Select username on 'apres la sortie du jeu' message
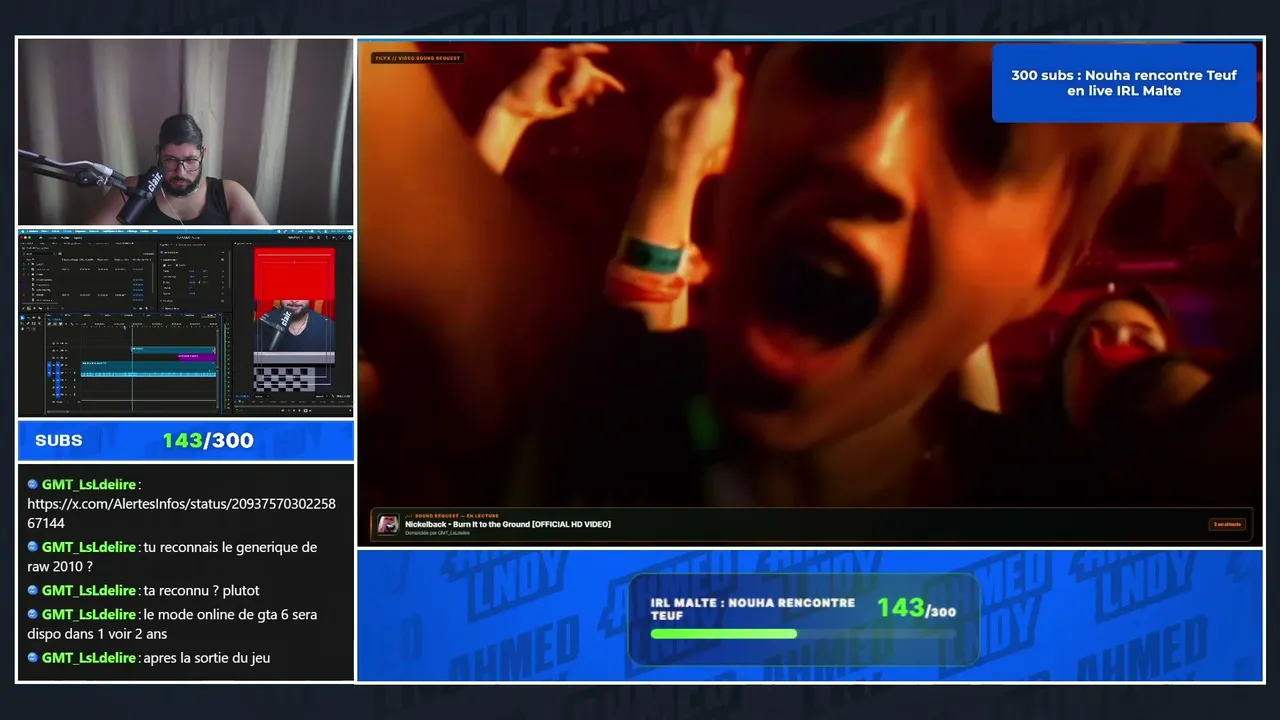Screen dimensions: 1280x720 89,657
